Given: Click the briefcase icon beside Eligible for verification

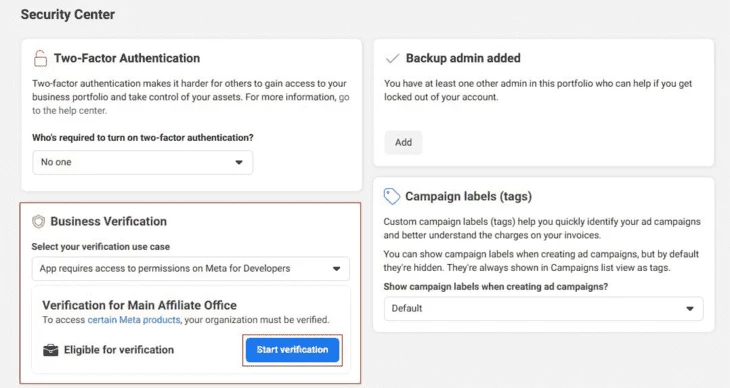Looking at the screenshot, I should [51, 350].
